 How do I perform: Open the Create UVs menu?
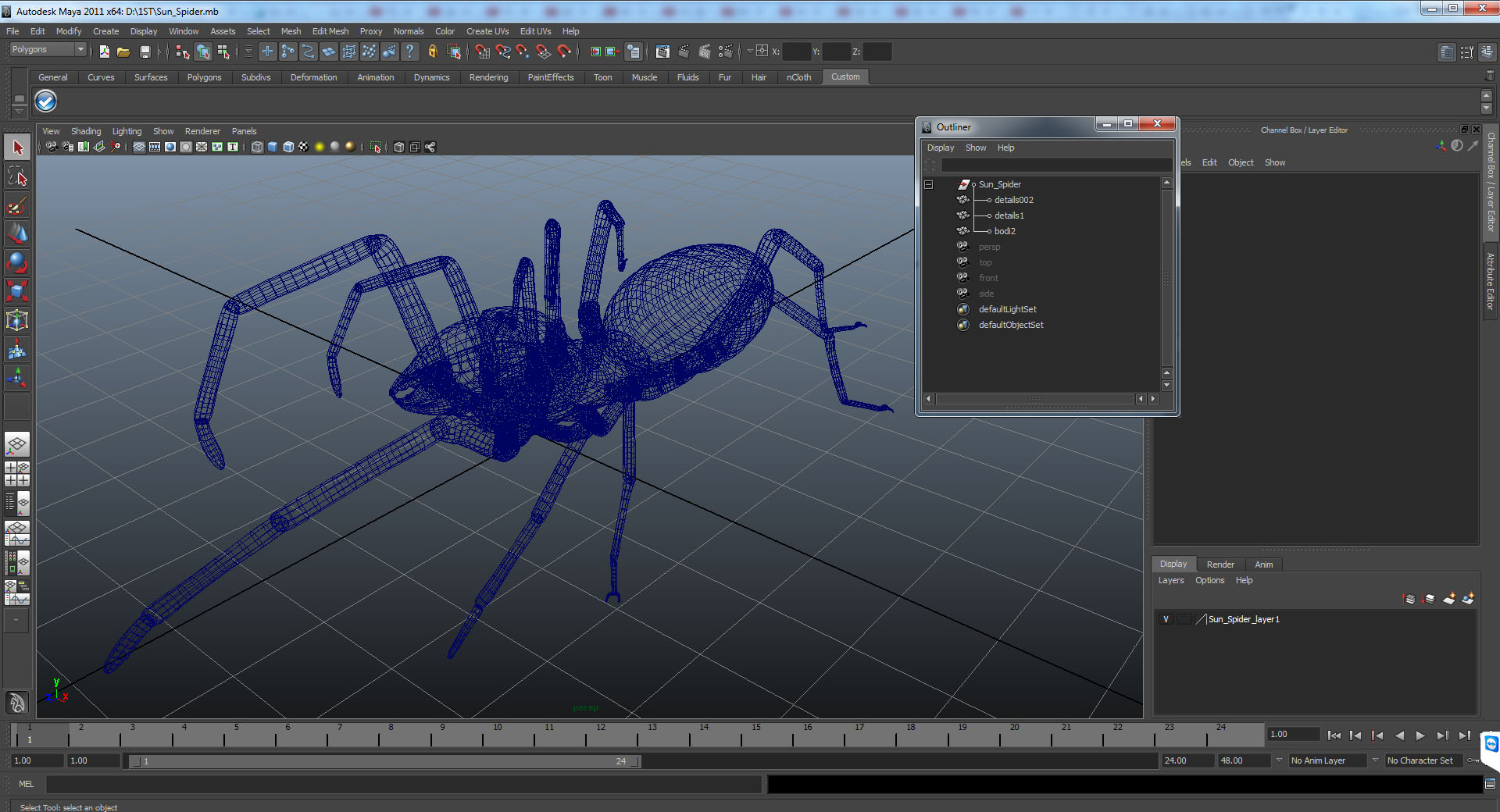click(487, 31)
